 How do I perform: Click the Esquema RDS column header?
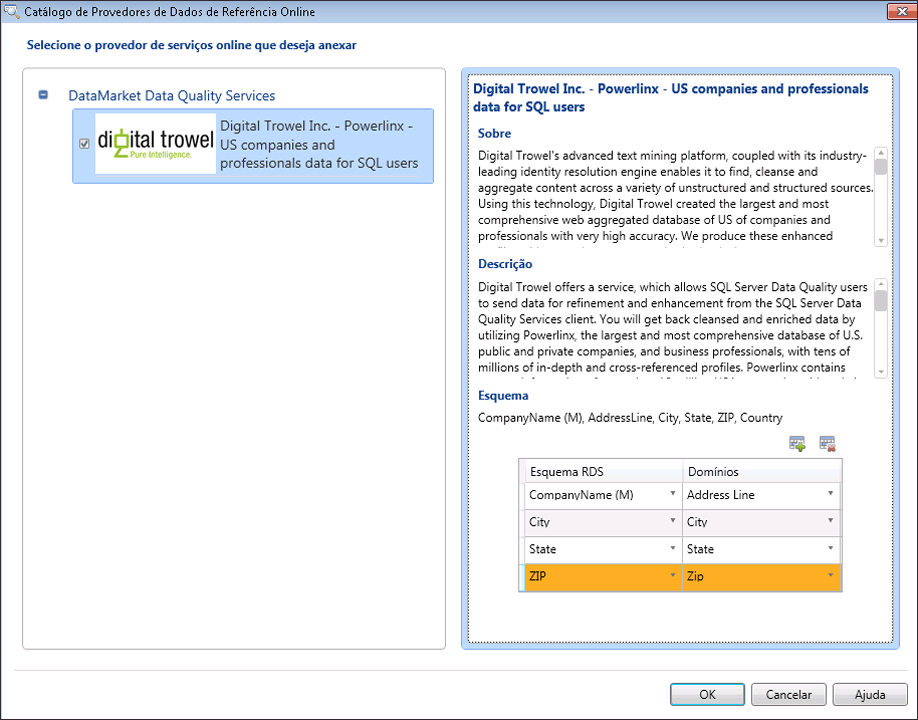pos(600,471)
